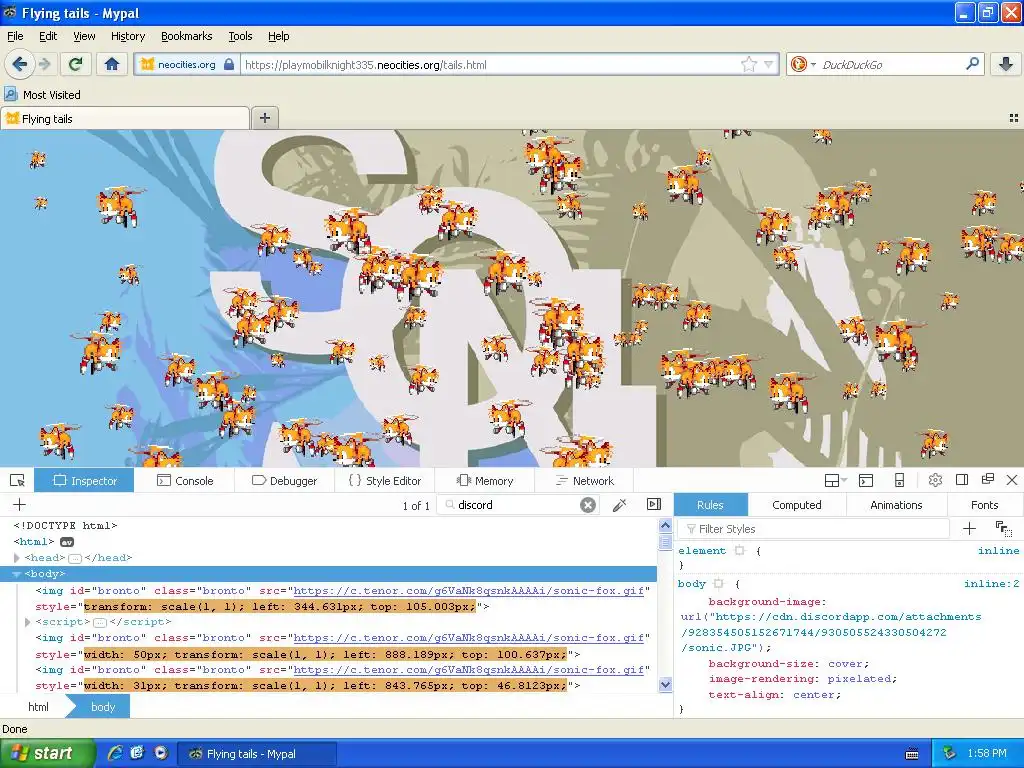Reload the page with the refresh button
The image size is (1024, 768).
(x=76, y=64)
